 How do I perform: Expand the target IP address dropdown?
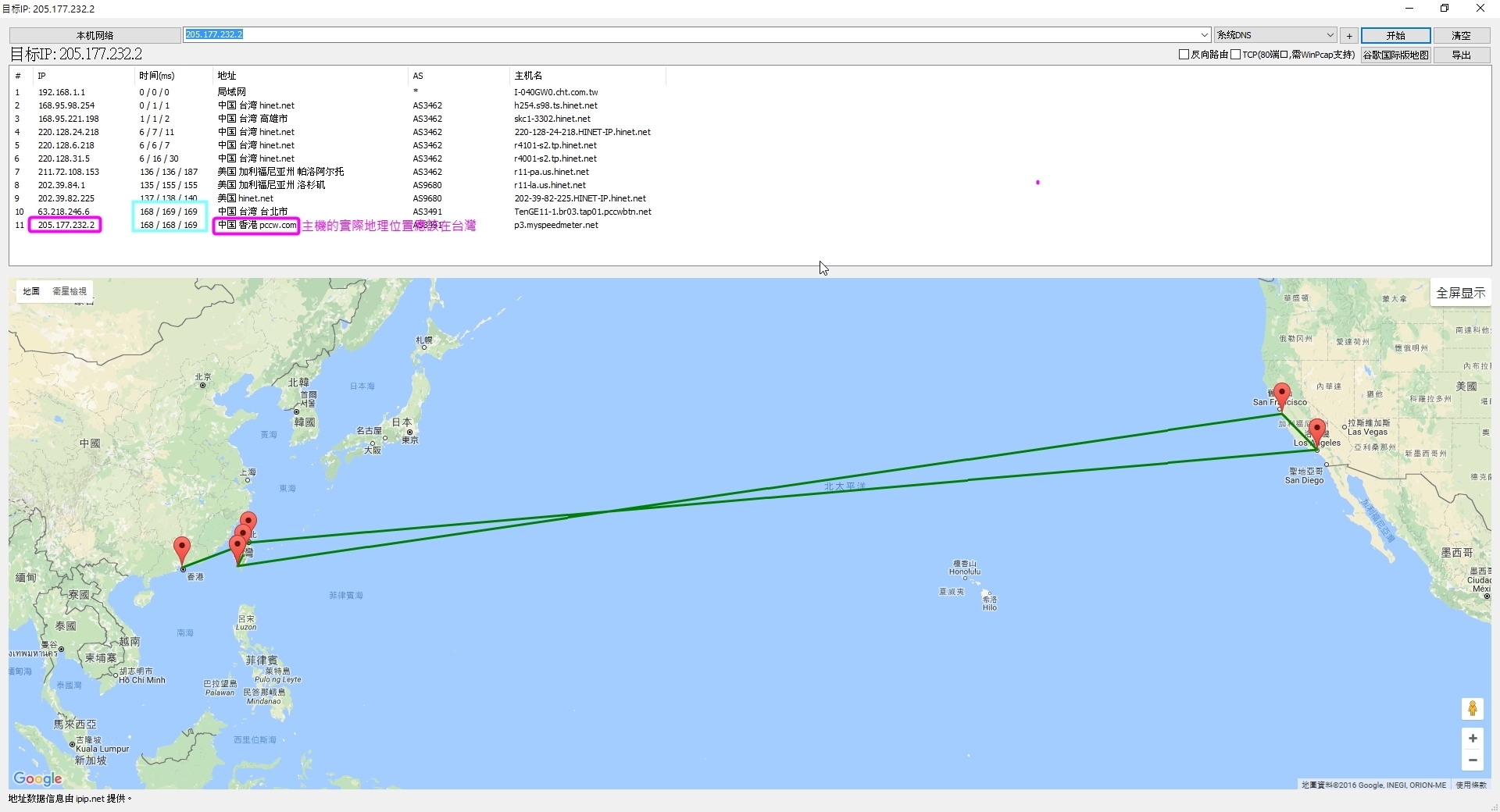[x=1204, y=35]
